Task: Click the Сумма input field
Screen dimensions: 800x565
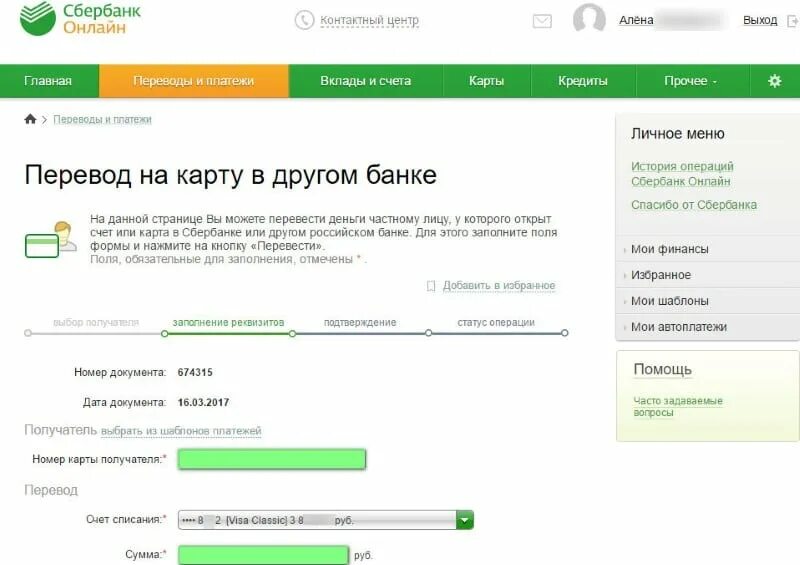Action: [263, 555]
